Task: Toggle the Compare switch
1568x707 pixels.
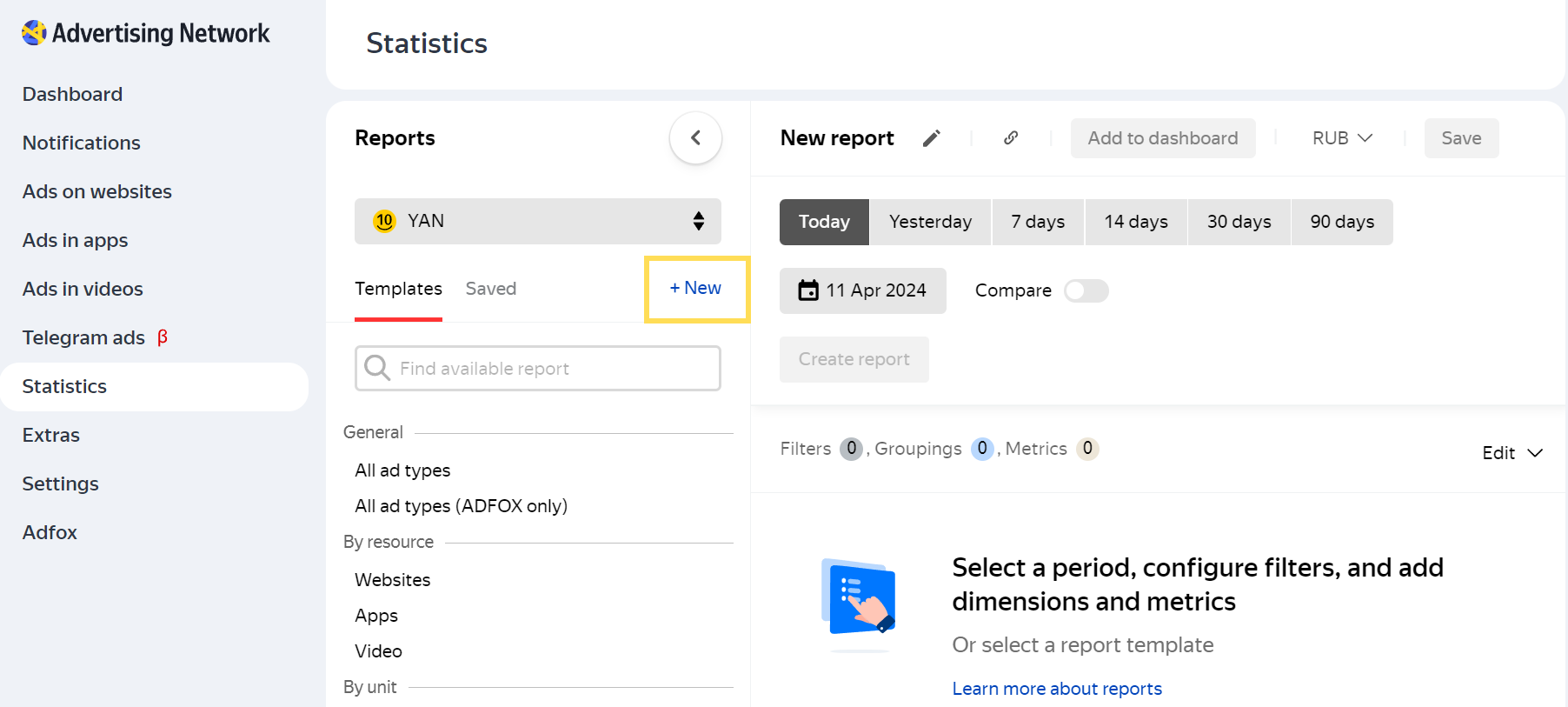Action: point(1086,290)
